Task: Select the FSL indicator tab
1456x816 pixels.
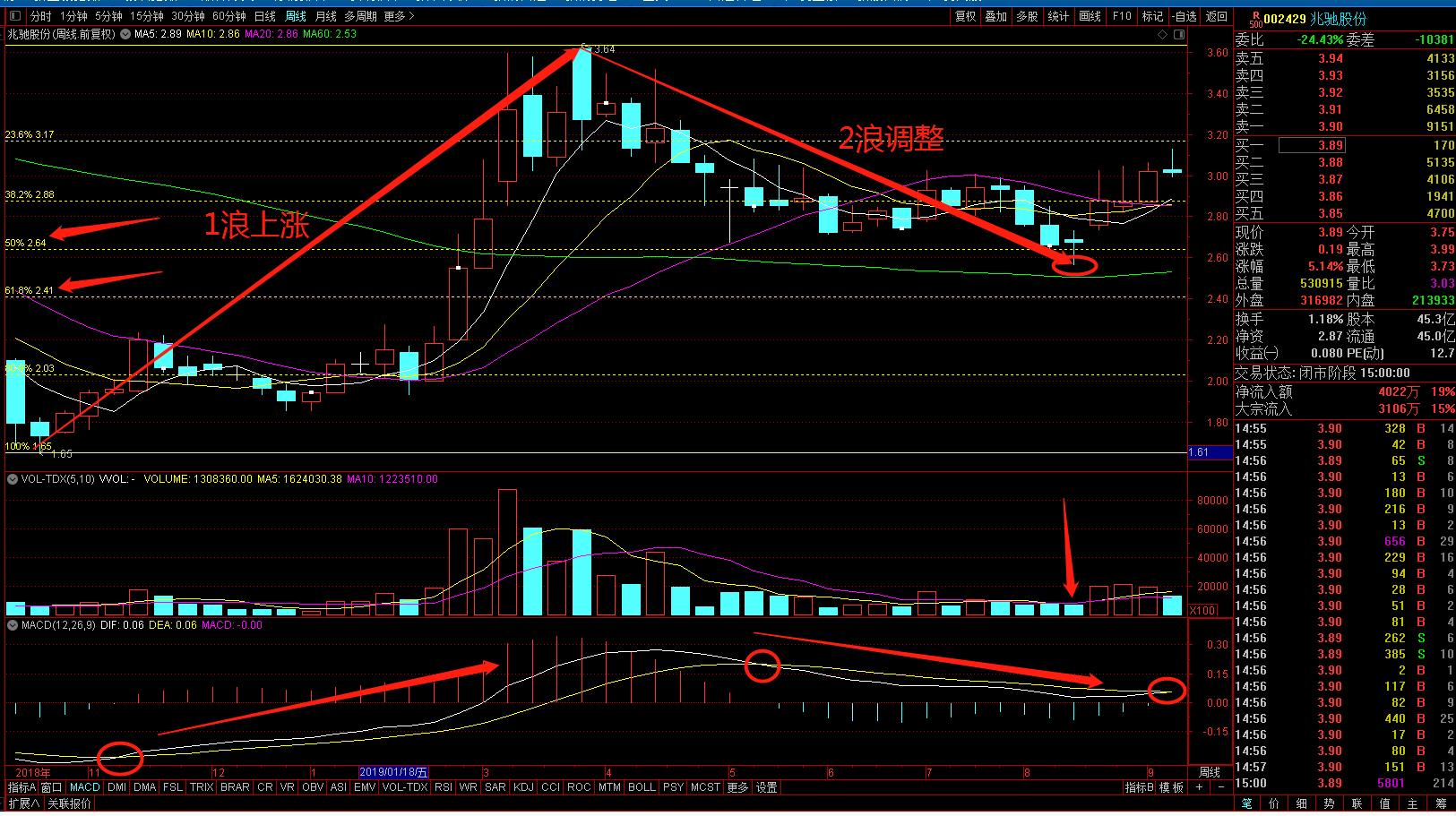Action: point(173,787)
